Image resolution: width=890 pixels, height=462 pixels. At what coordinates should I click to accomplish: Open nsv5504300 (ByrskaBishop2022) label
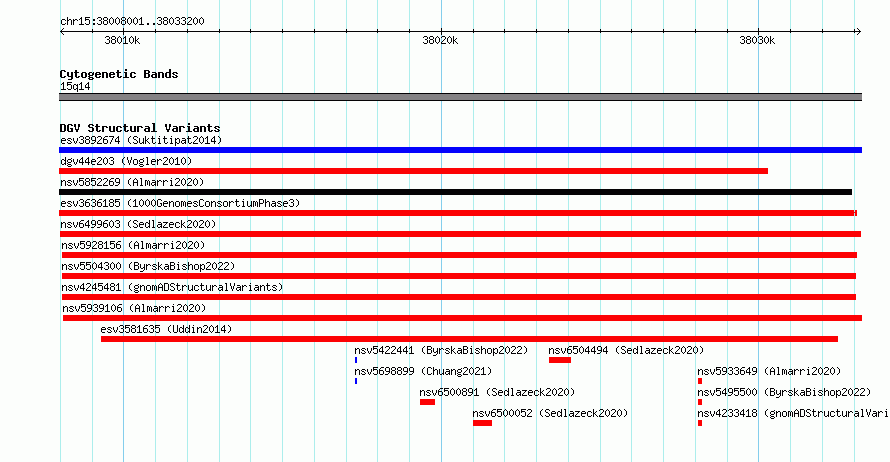point(148,266)
